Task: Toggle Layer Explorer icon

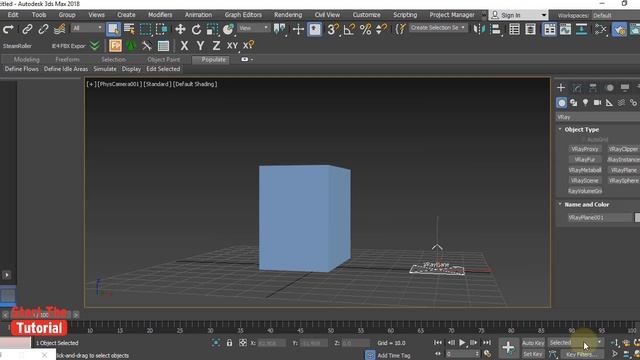Action: click(x=530, y=29)
